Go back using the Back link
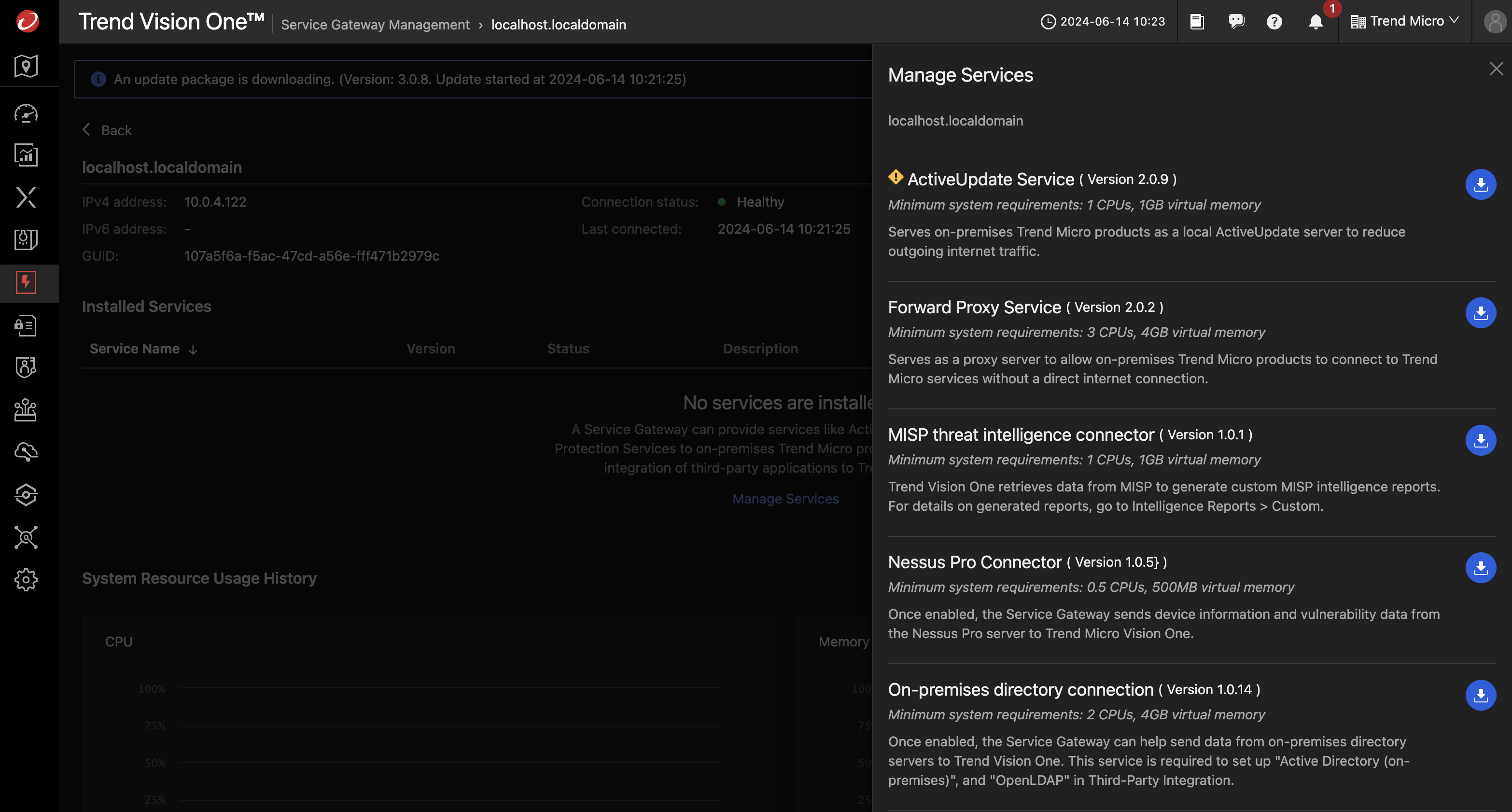Screen dimensions: 1512x812 click(107, 130)
